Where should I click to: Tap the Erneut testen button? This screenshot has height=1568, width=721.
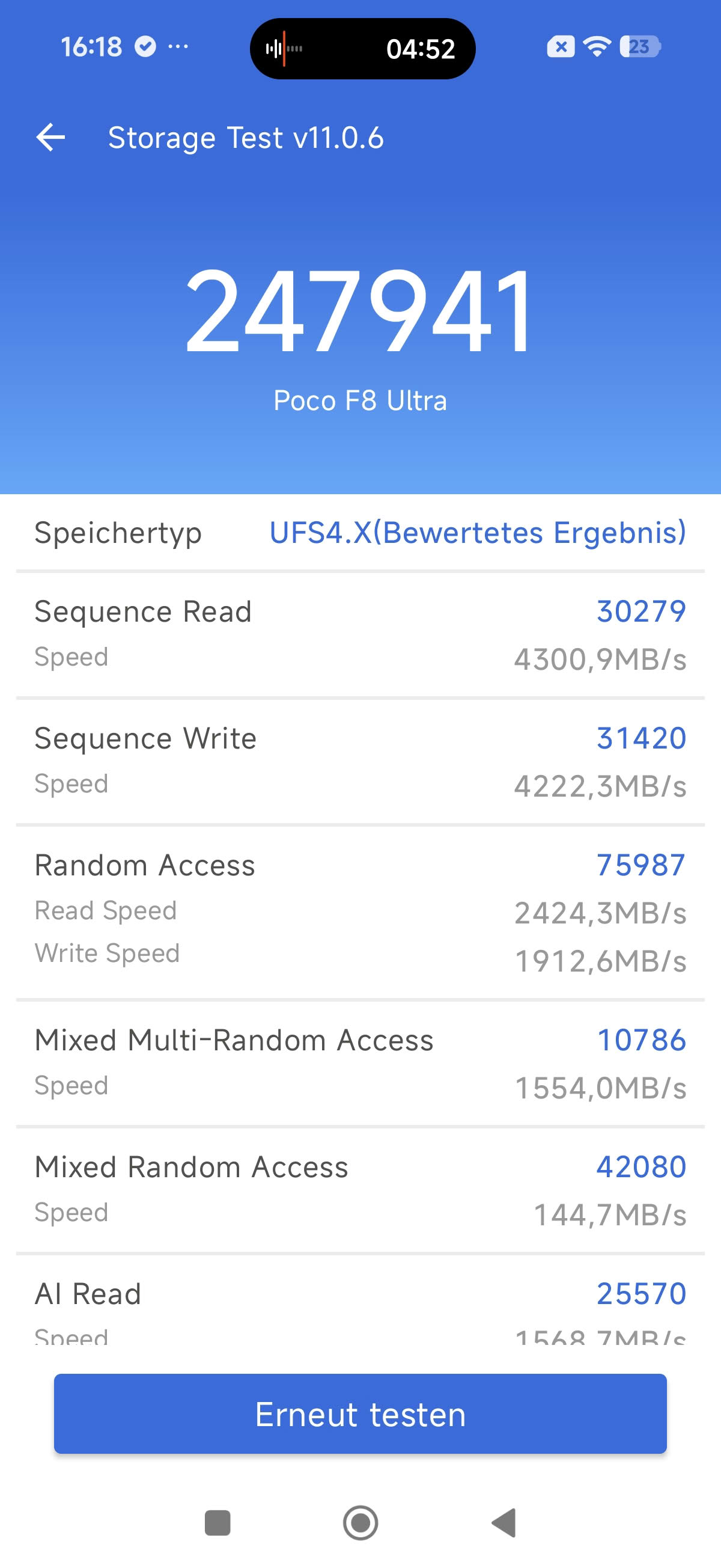pos(360,1413)
